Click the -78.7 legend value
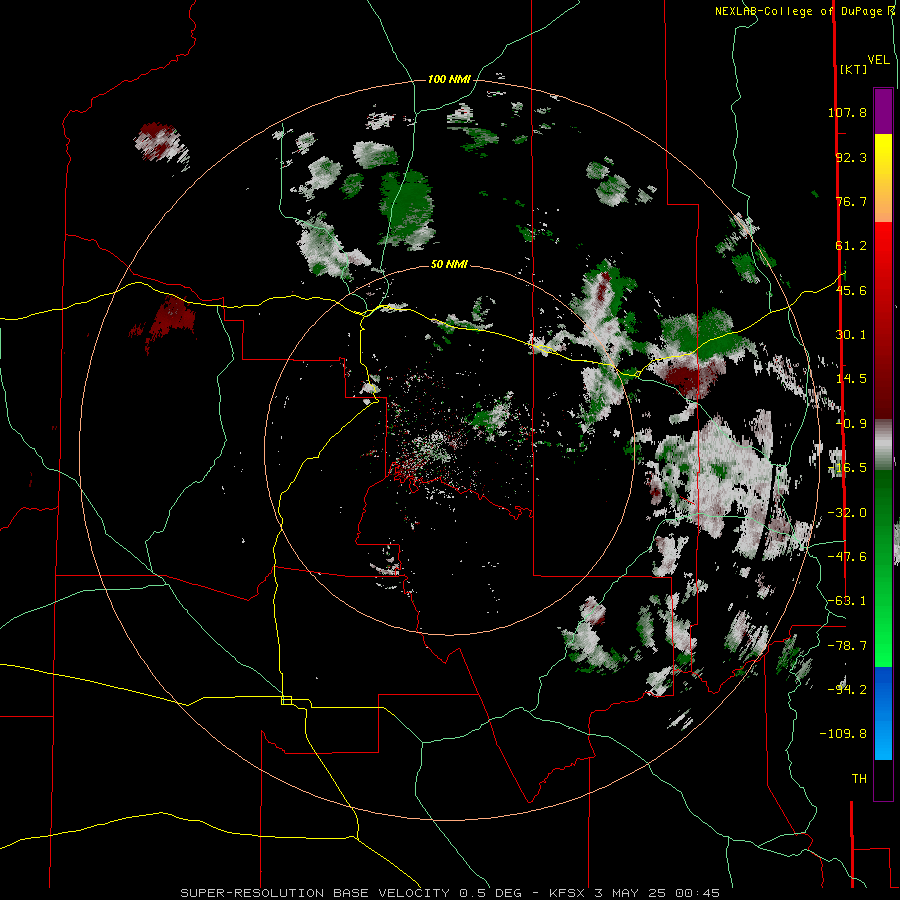This screenshot has width=900, height=900. point(847,646)
